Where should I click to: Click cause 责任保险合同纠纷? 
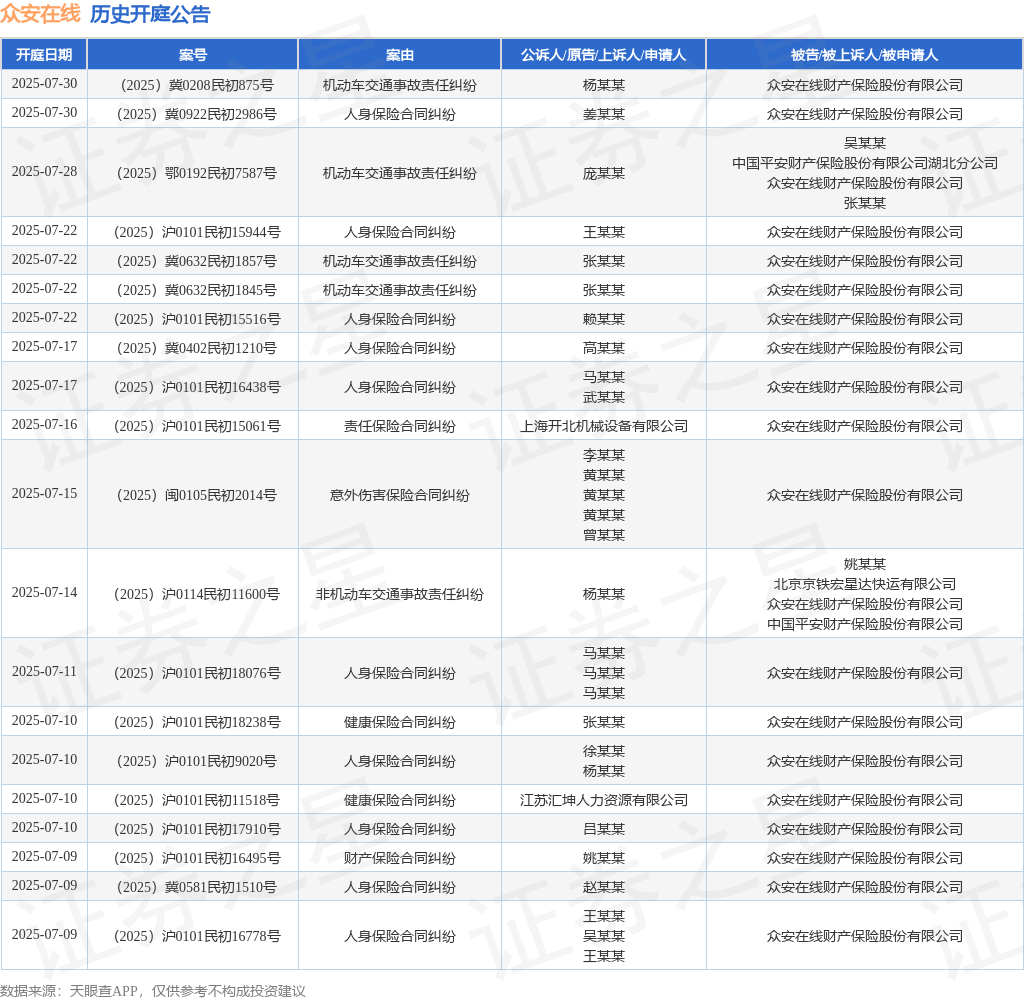[400, 427]
